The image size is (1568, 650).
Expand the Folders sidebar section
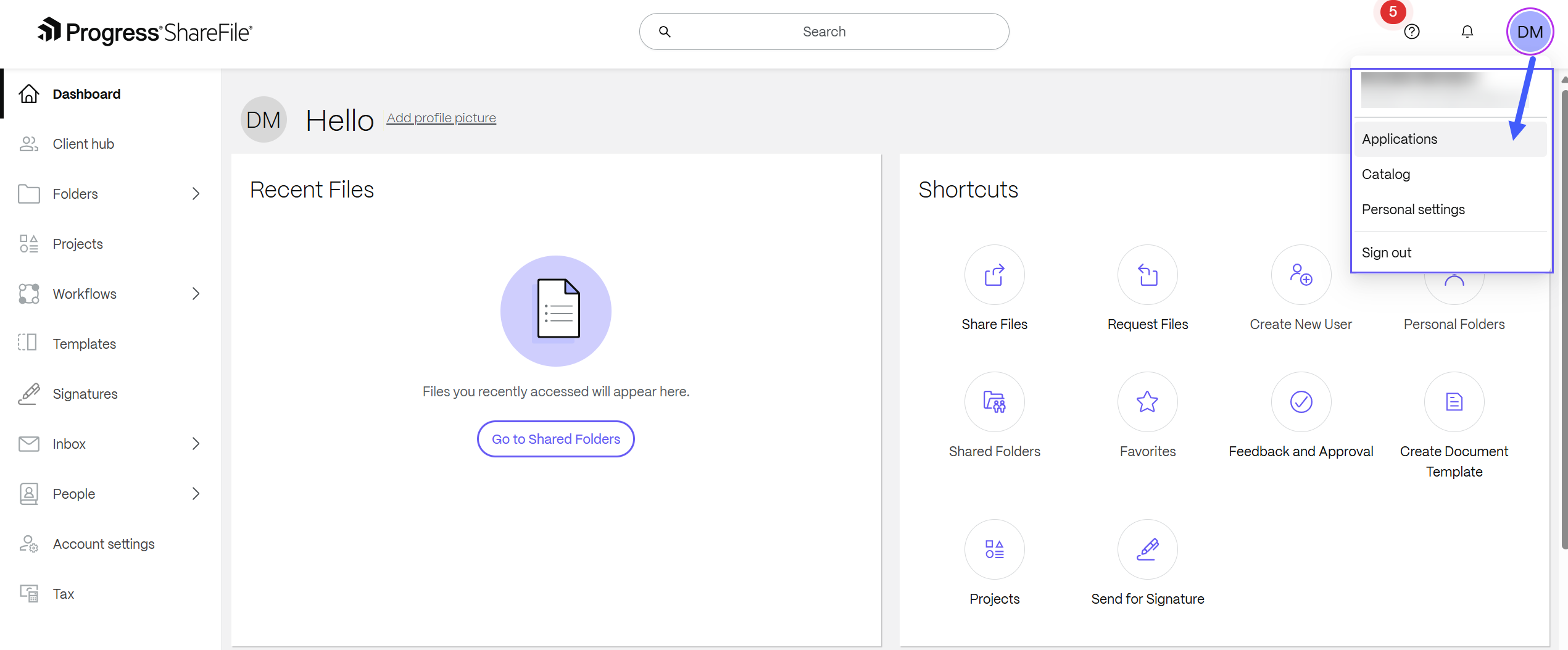(x=196, y=193)
